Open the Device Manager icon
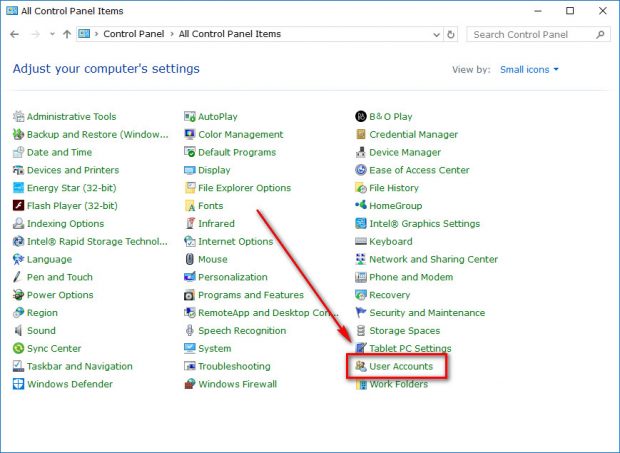This screenshot has width=620, height=453. [361, 152]
